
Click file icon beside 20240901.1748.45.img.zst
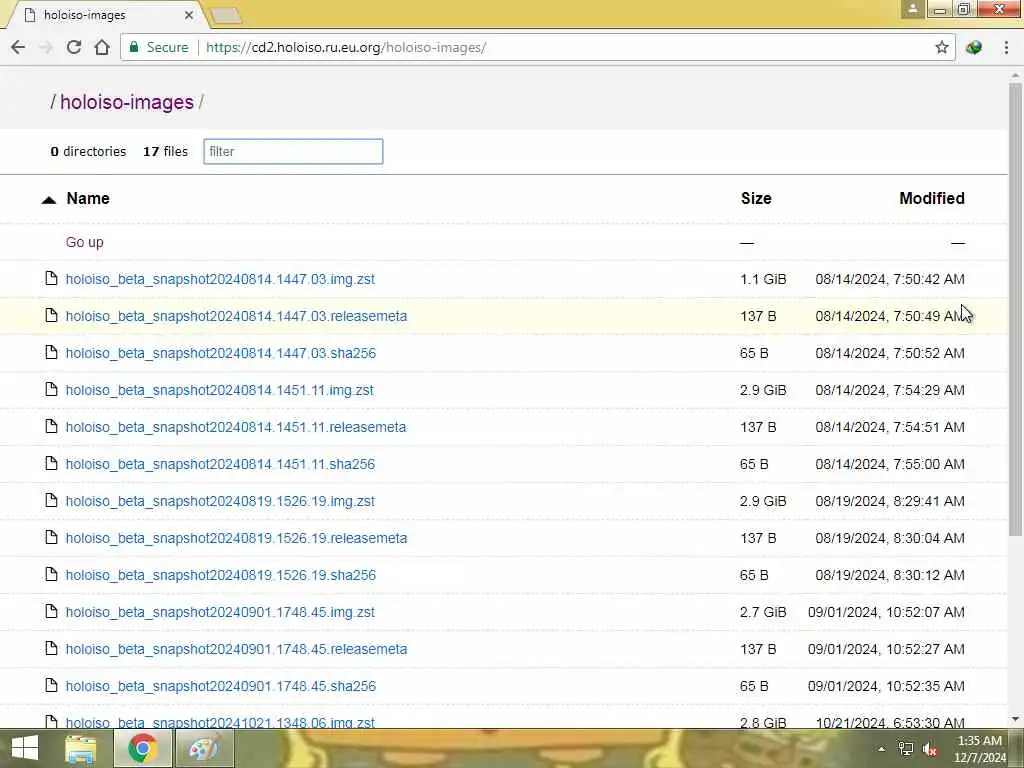point(51,611)
